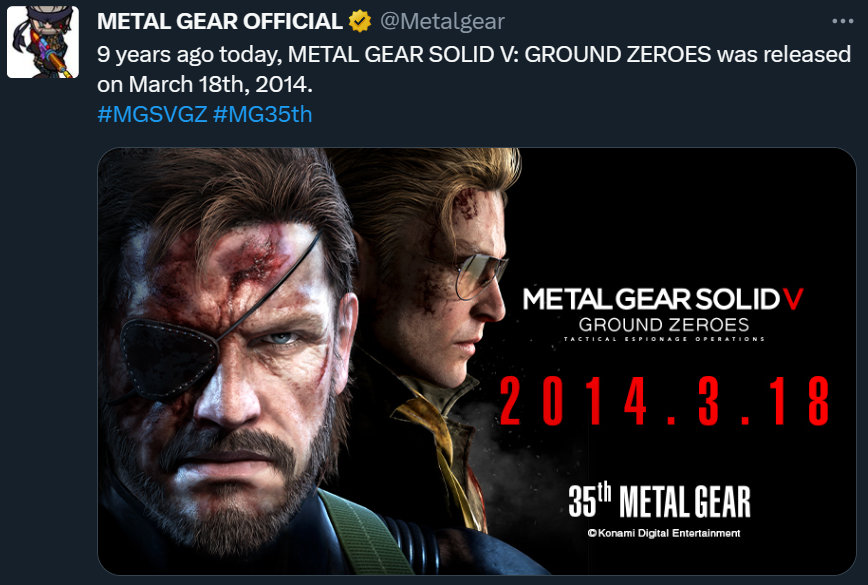Click the 35th METAL GEAR anniversary logo

659,501
